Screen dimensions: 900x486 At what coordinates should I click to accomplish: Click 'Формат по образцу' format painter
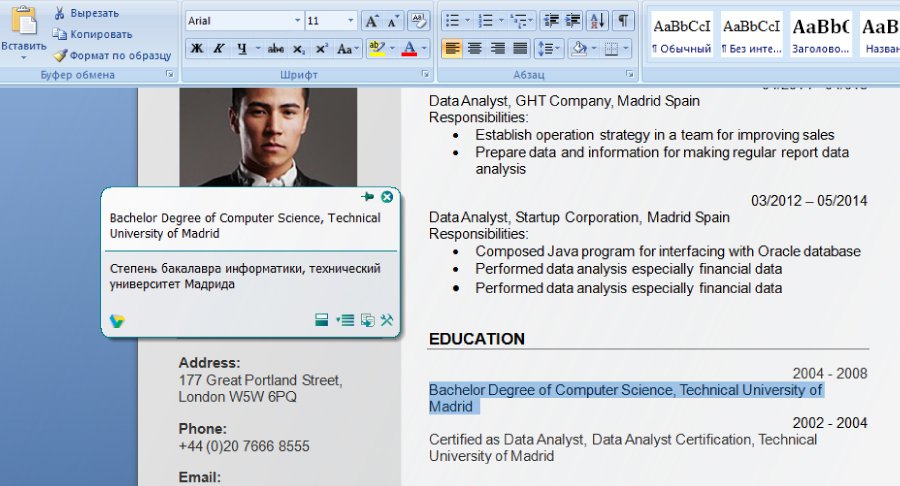tap(110, 55)
